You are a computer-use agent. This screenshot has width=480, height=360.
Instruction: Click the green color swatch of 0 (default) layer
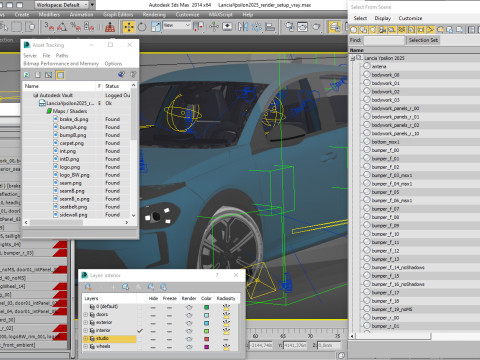click(x=206, y=307)
